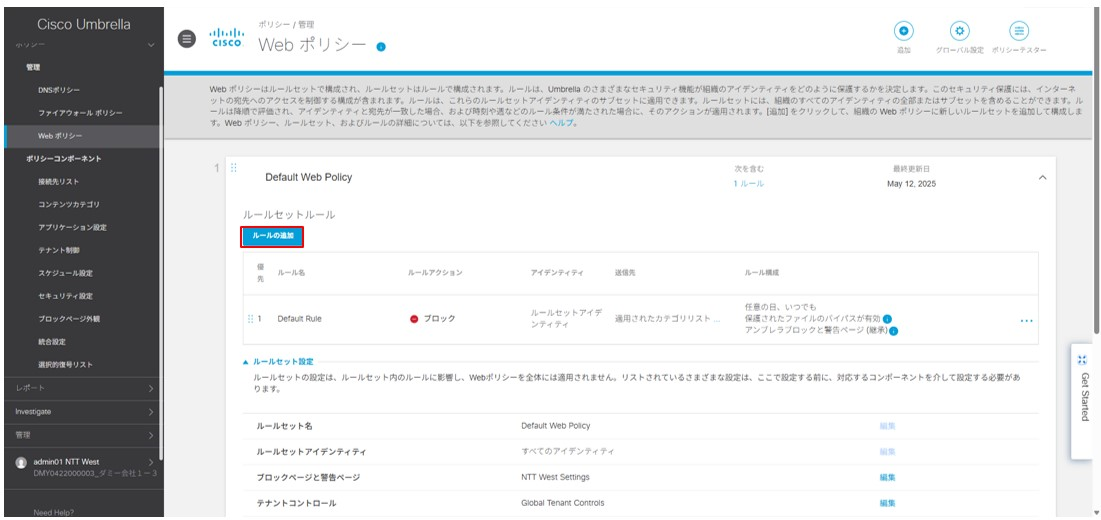Click the 追加 plus icon
This screenshot has height=520, width=1101.
[x=904, y=31]
